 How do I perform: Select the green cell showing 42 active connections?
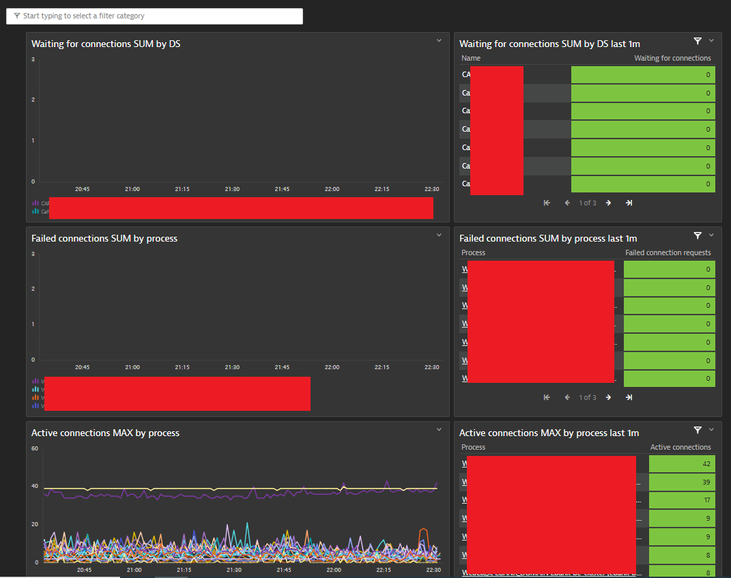682,464
